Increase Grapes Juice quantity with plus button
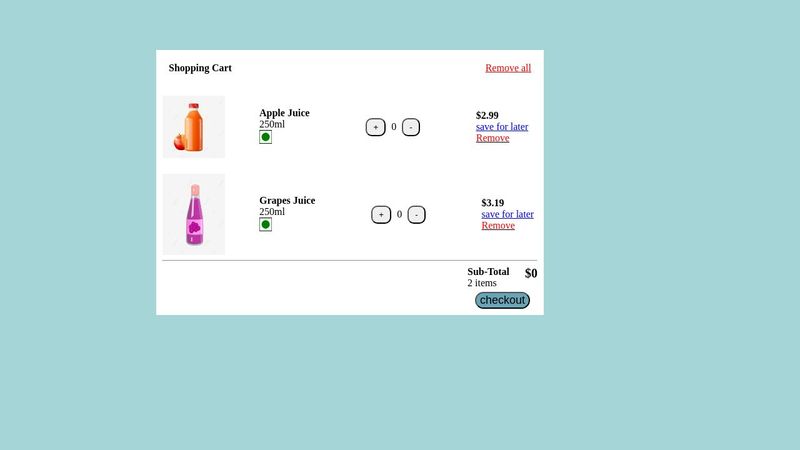 coord(381,214)
